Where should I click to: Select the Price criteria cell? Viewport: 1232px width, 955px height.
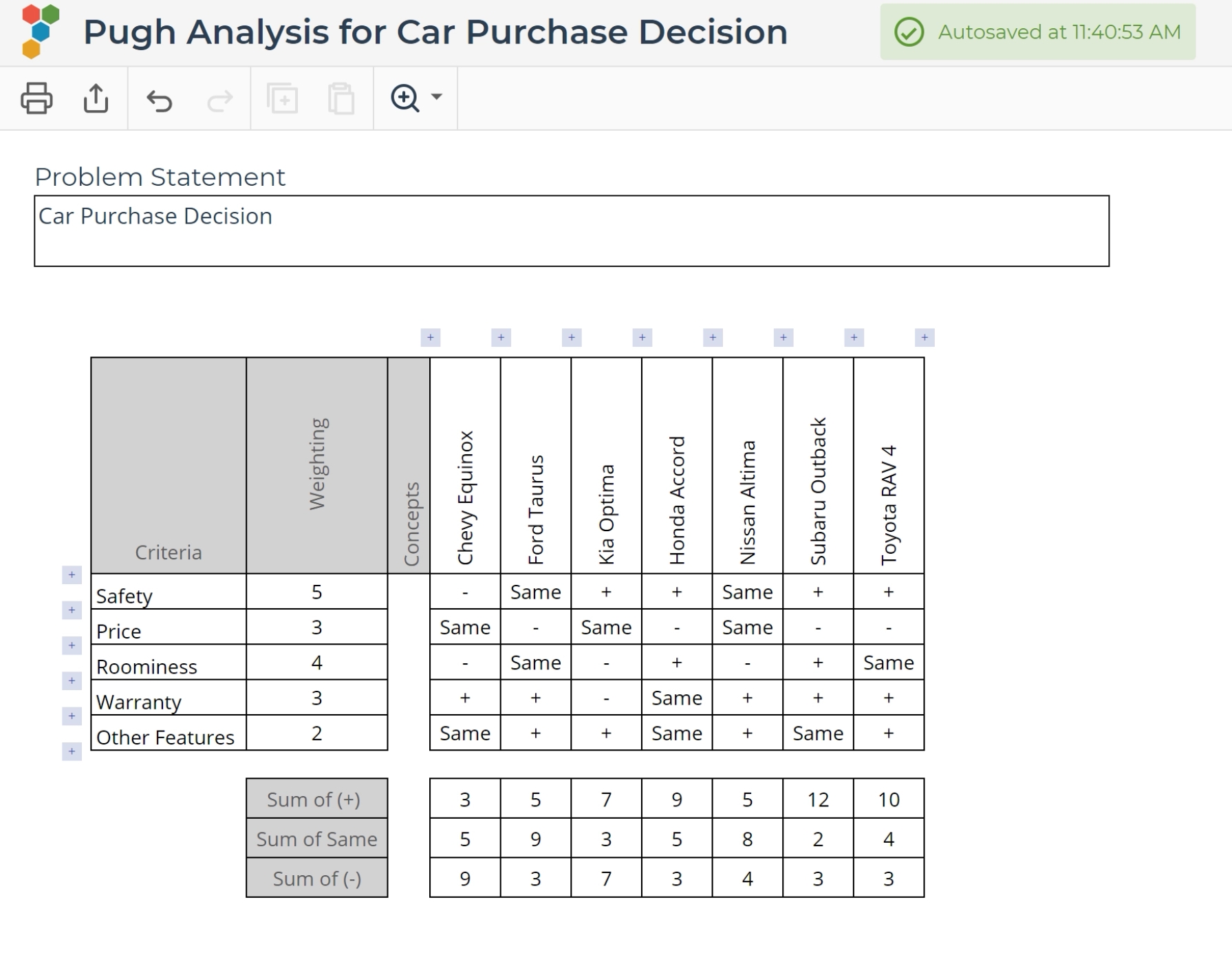pos(169,627)
